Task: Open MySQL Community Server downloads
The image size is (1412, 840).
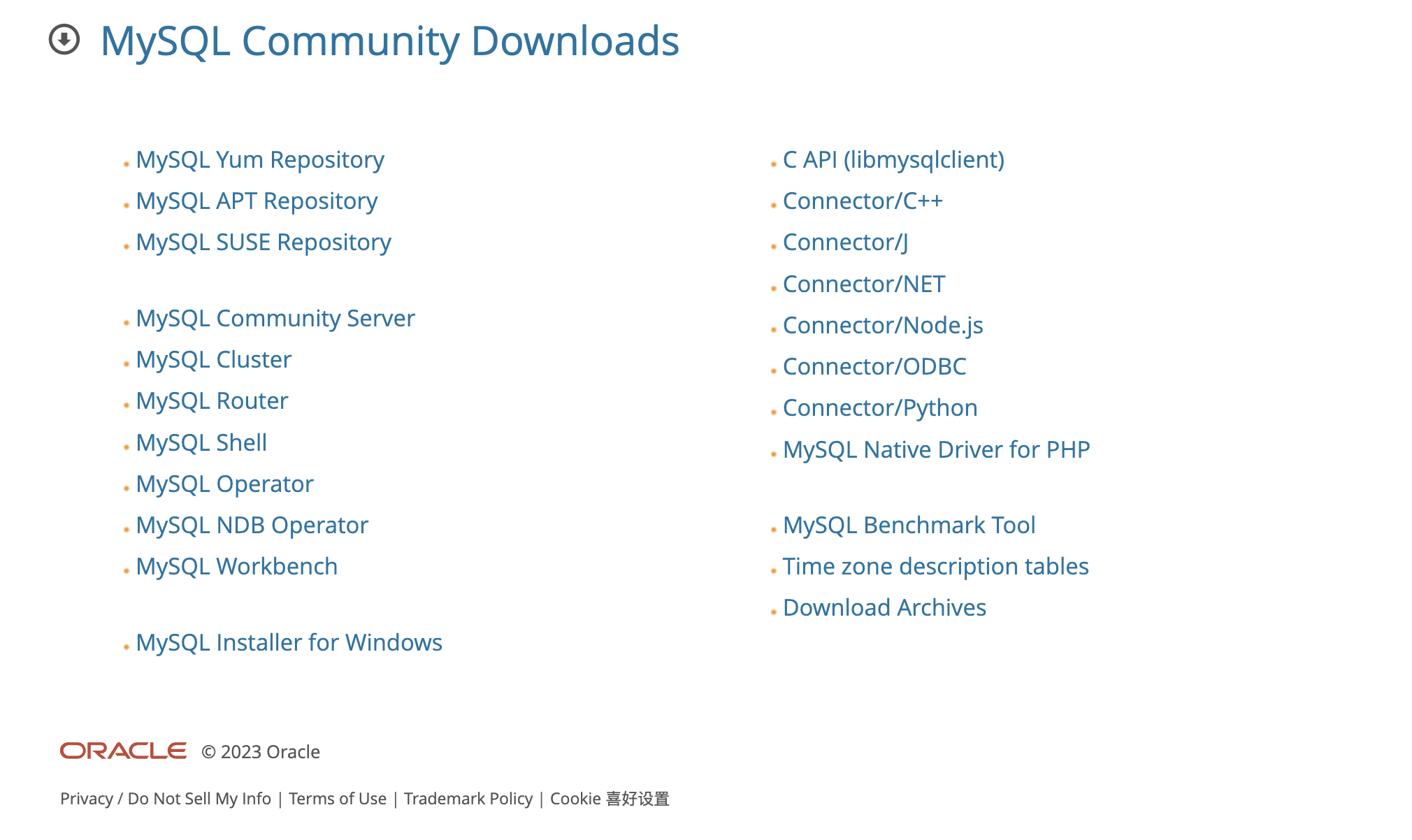Action: click(x=275, y=318)
